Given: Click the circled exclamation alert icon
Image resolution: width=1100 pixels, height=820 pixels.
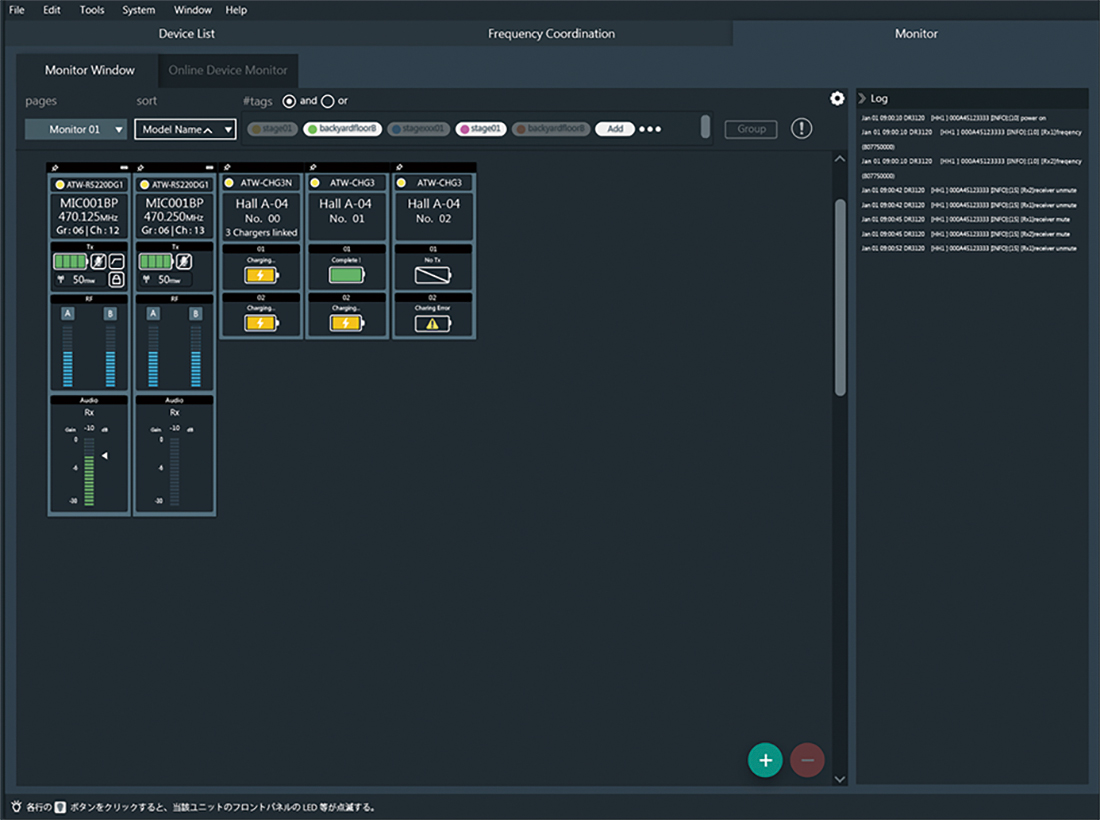Looking at the screenshot, I should click(x=801, y=128).
